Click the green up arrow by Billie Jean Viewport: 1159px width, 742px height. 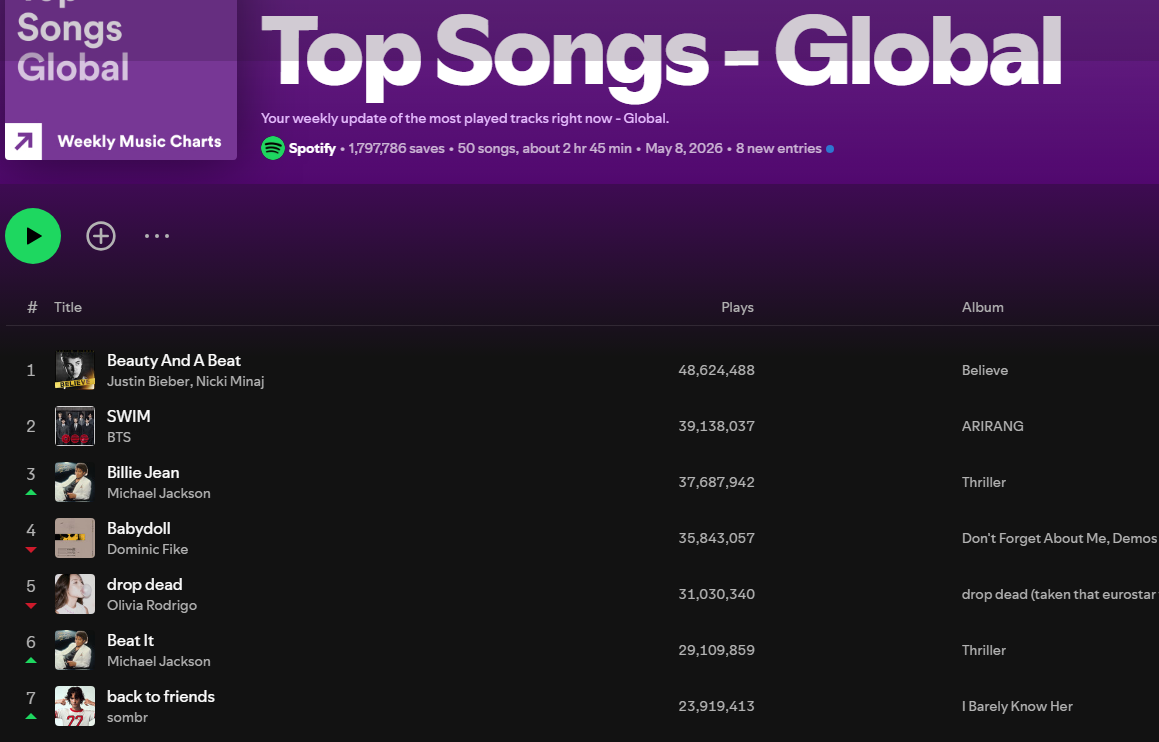point(31,492)
